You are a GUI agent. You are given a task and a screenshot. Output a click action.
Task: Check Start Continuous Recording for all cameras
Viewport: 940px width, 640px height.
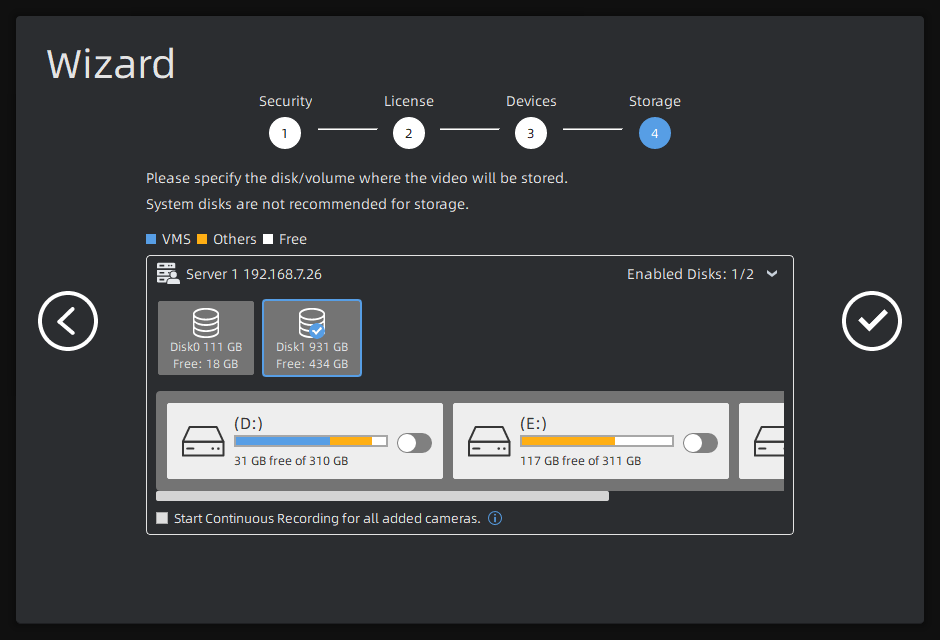(162, 518)
